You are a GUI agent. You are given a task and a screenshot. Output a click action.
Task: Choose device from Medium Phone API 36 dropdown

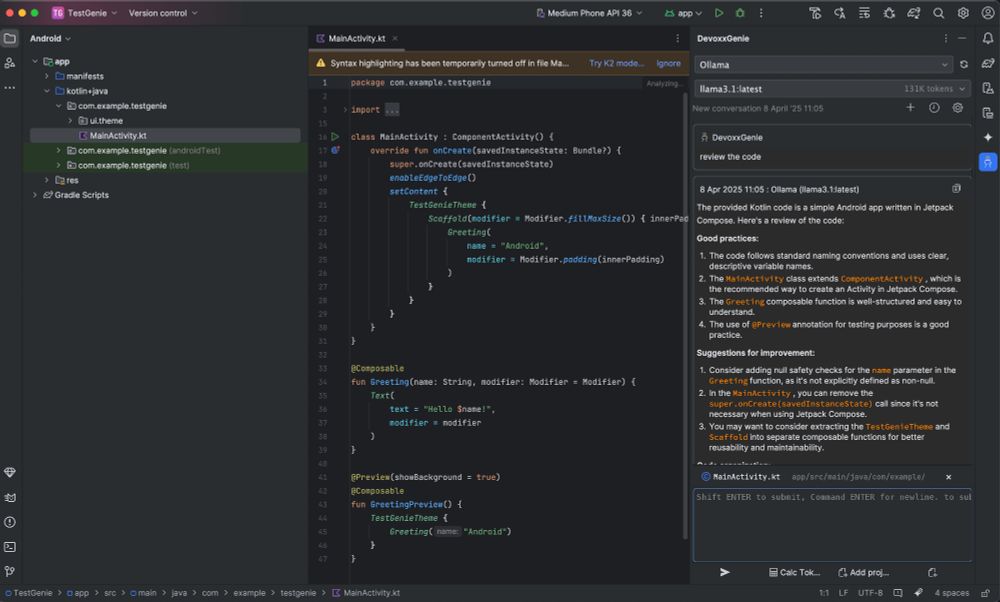[x=589, y=13]
